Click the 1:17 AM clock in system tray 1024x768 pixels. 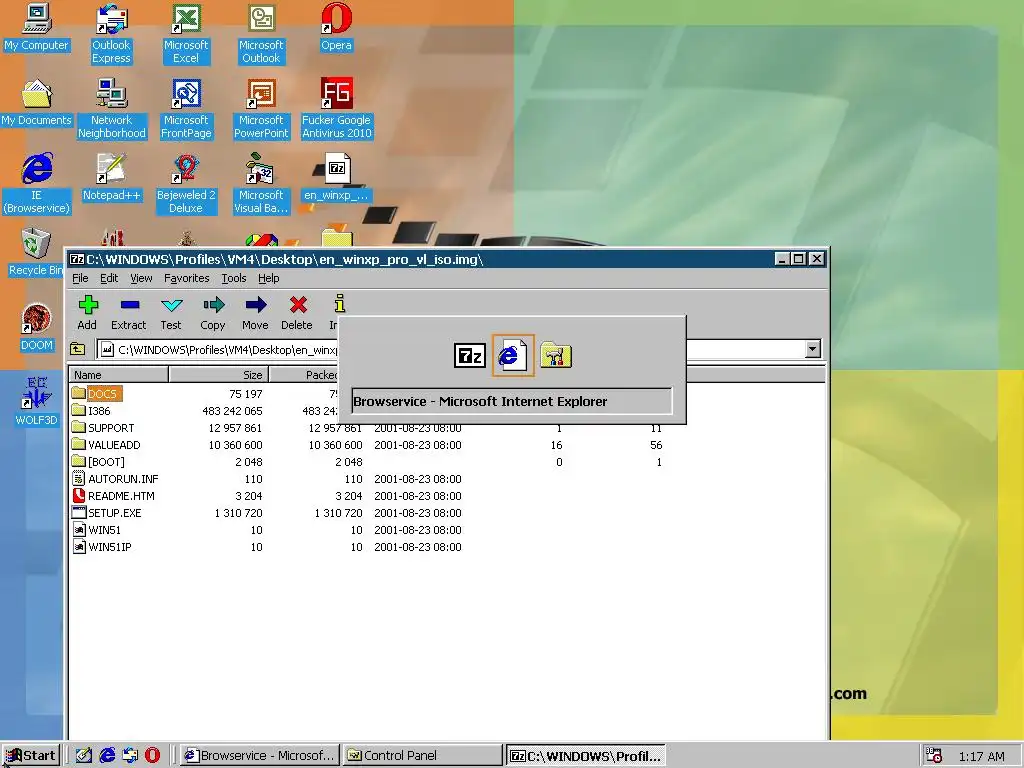pos(982,756)
